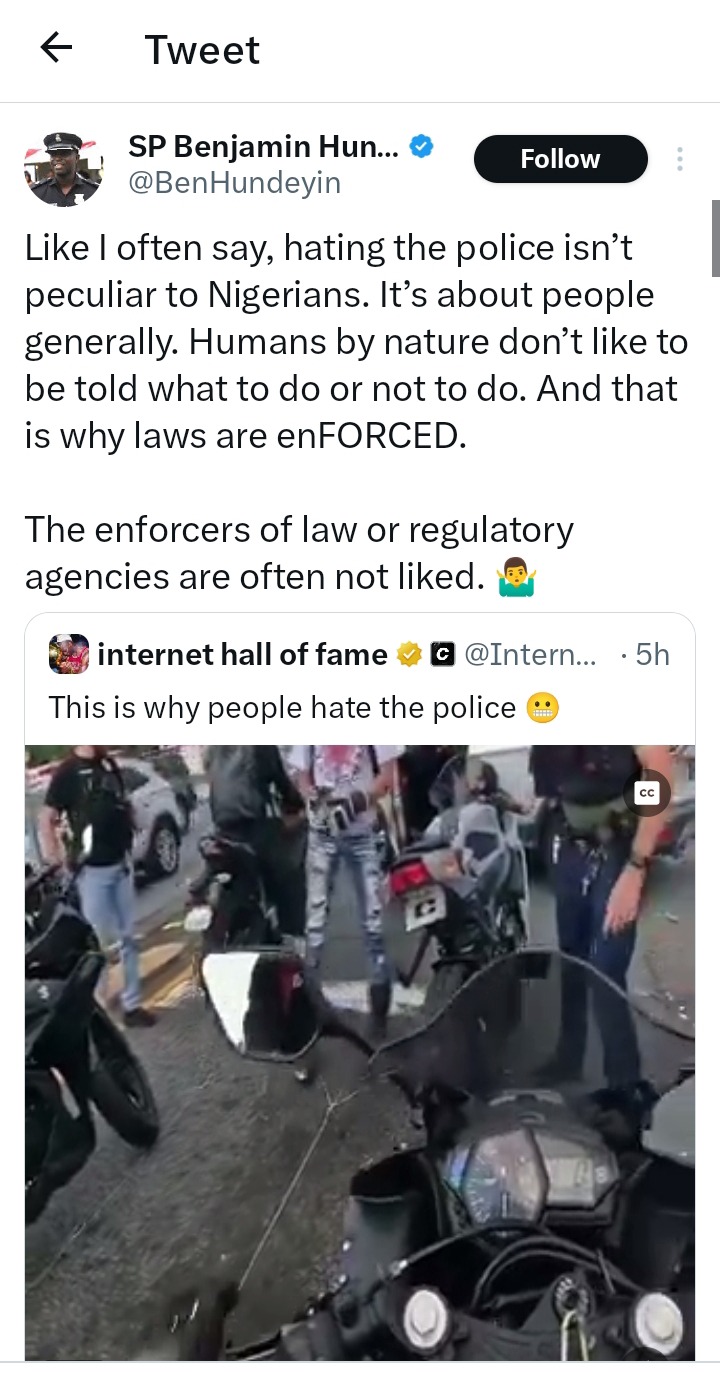Screen dimensions: 720x1374
Task: Tap the "Tweet" page title
Action: (x=202, y=50)
